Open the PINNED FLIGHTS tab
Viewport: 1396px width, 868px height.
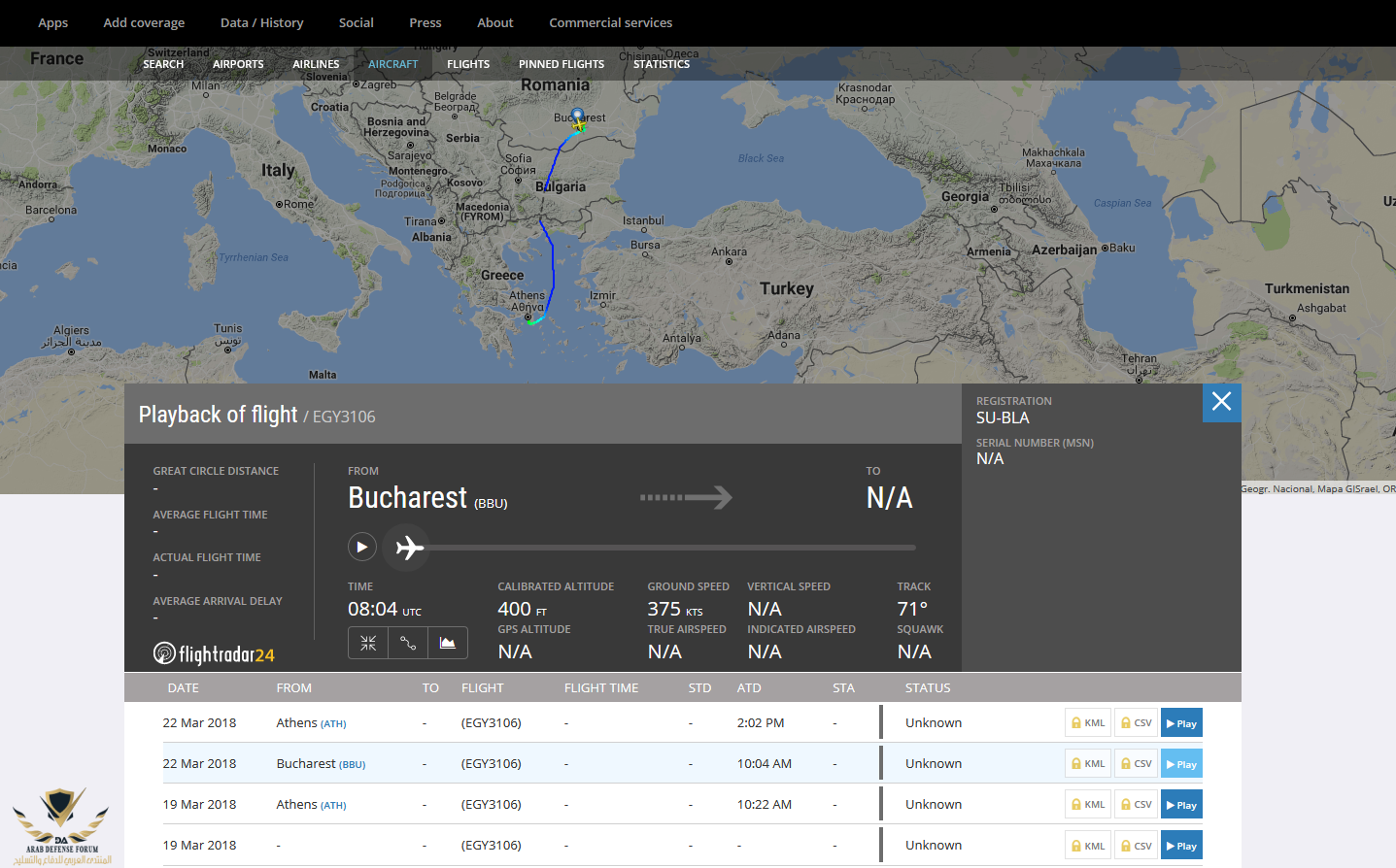point(562,64)
